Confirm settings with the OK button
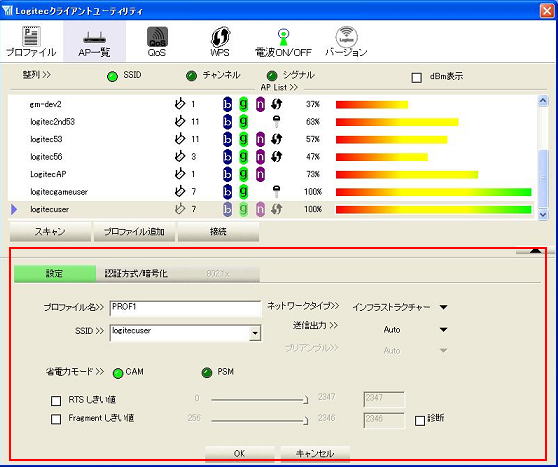Image resolution: width=558 pixels, height=467 pixels. point(239,453)
